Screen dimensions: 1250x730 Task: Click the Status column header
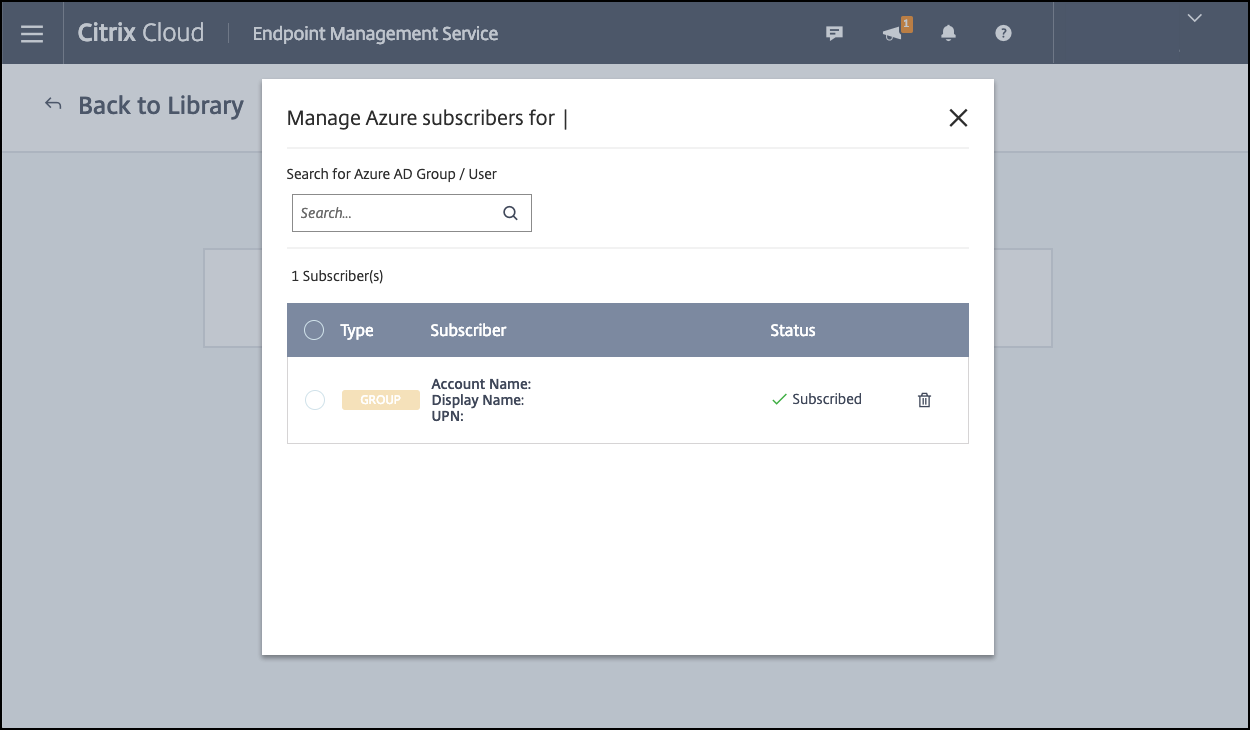pyautogui.click(x=792, y=330)
